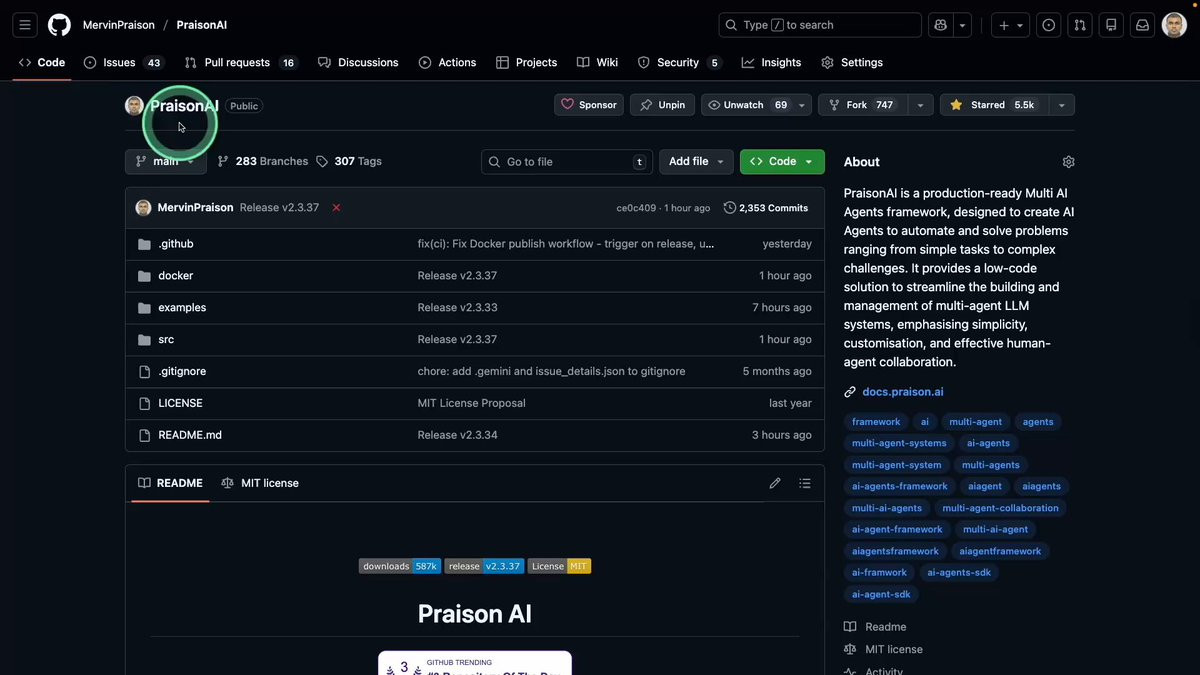1200x675 pixels.
Task: Open the green Code dropdown button
Action: [x=782, y=162]
